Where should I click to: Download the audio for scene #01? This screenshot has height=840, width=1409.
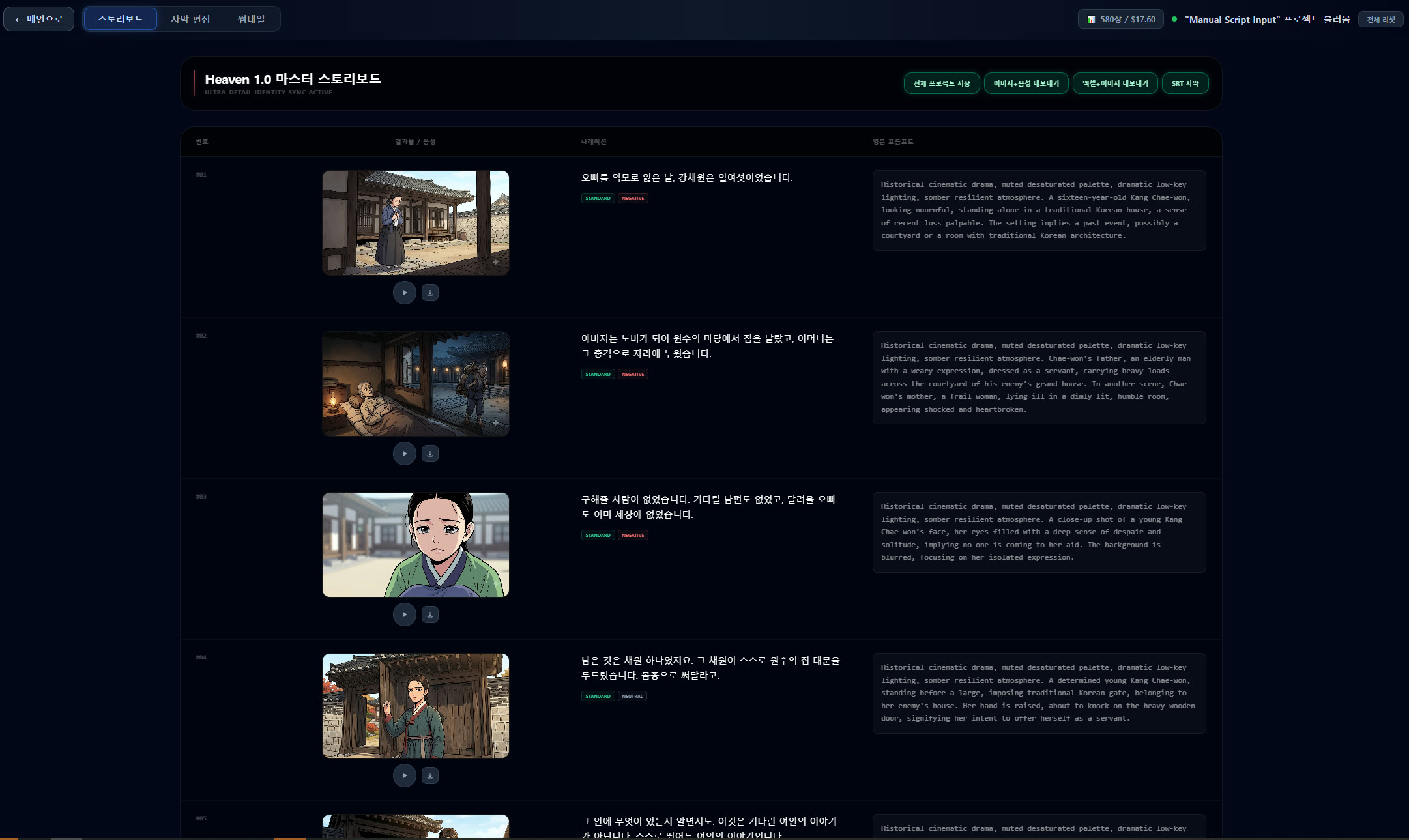click(x=430, y=293)
